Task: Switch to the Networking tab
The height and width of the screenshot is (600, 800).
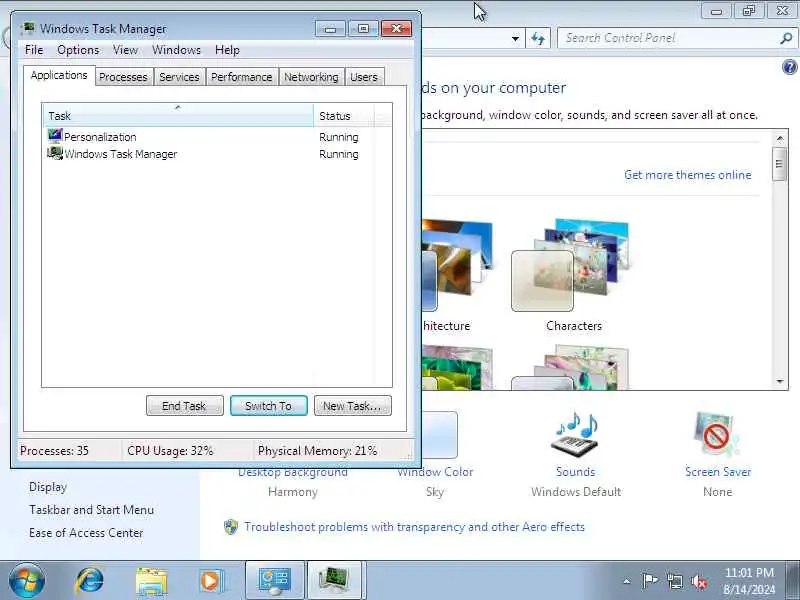Action: [x=311, y=77]
